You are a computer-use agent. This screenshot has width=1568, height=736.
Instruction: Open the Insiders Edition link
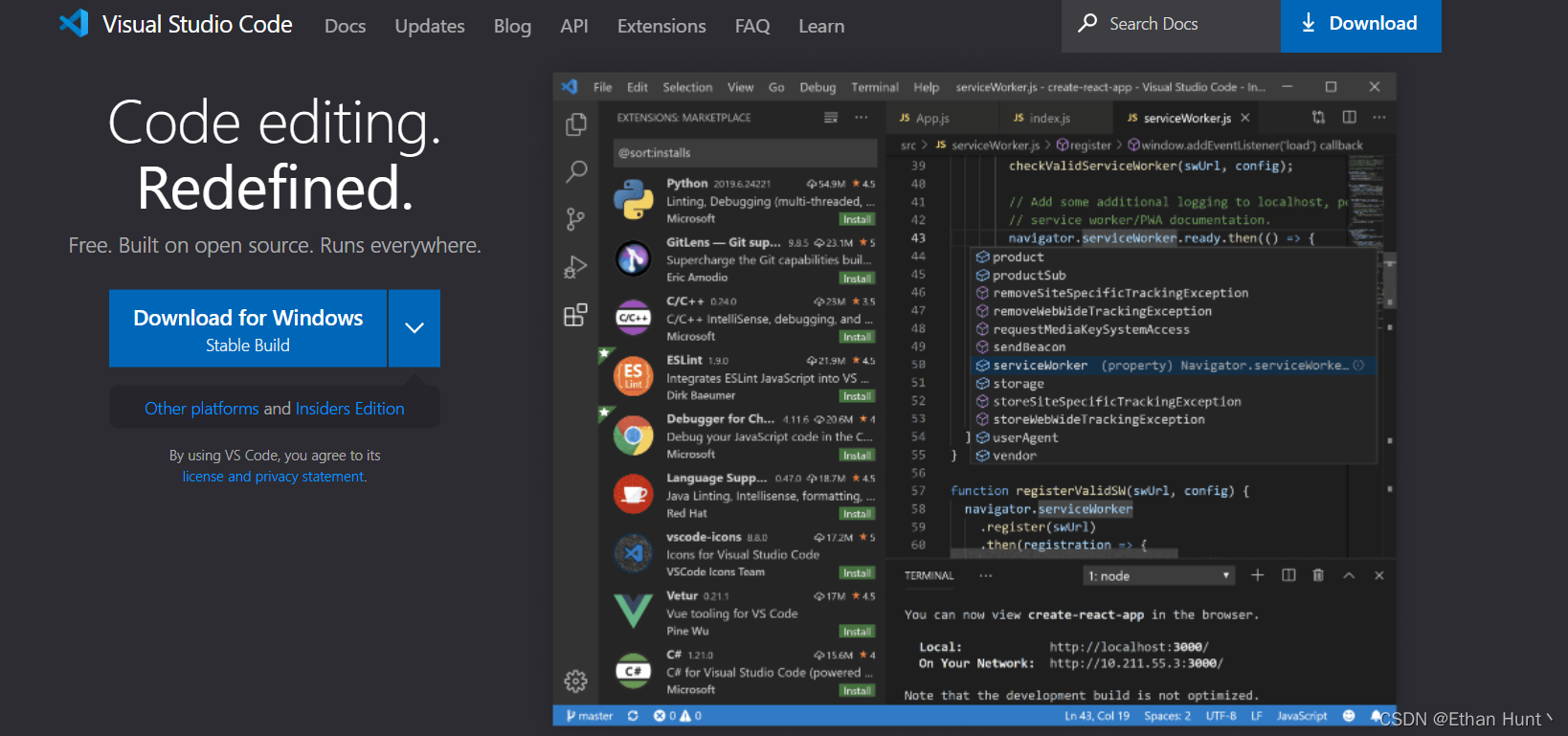[349, 409]
